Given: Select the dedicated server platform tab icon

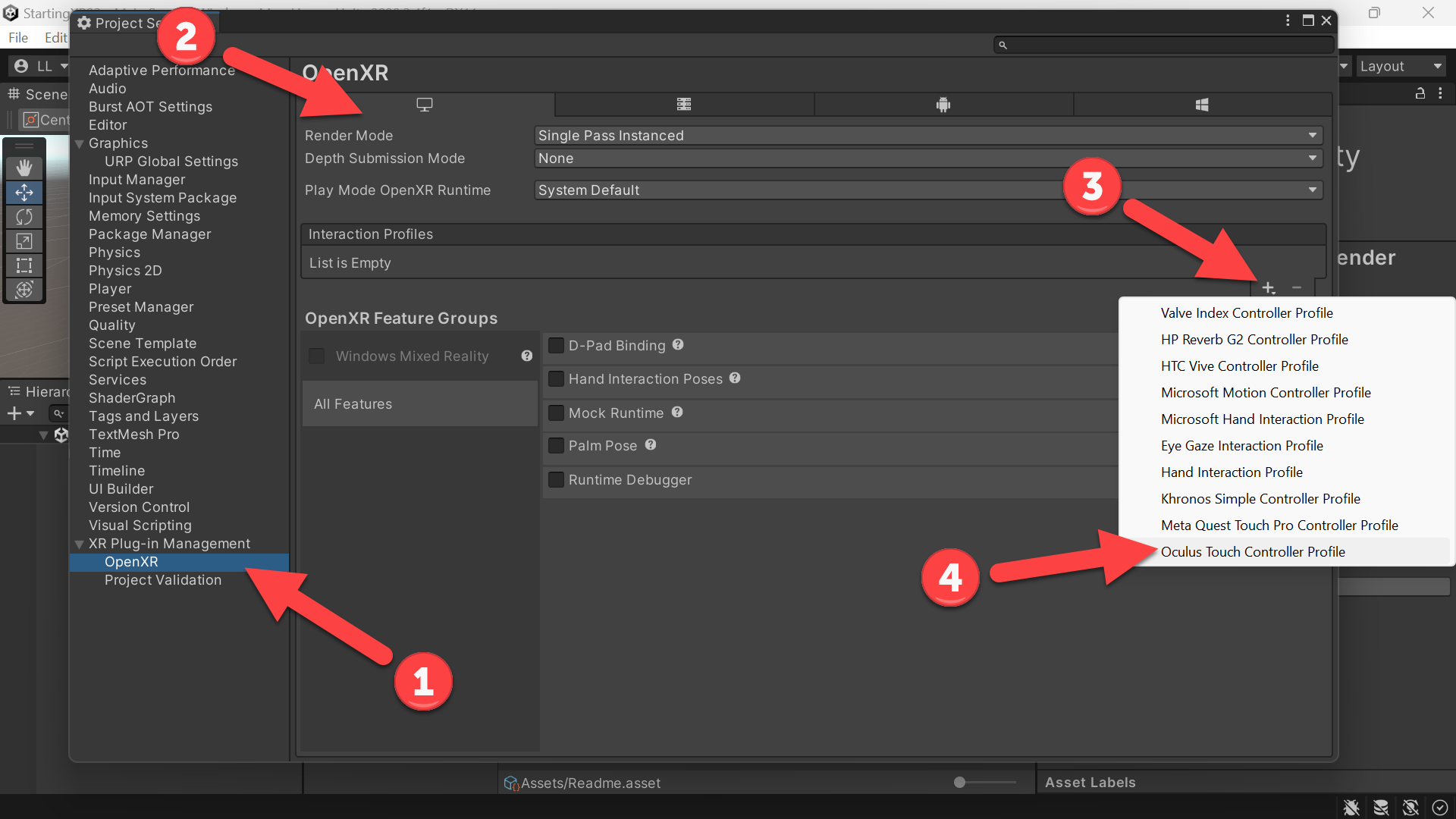Looking at the screenshot, I should click(x=684, y=105).
